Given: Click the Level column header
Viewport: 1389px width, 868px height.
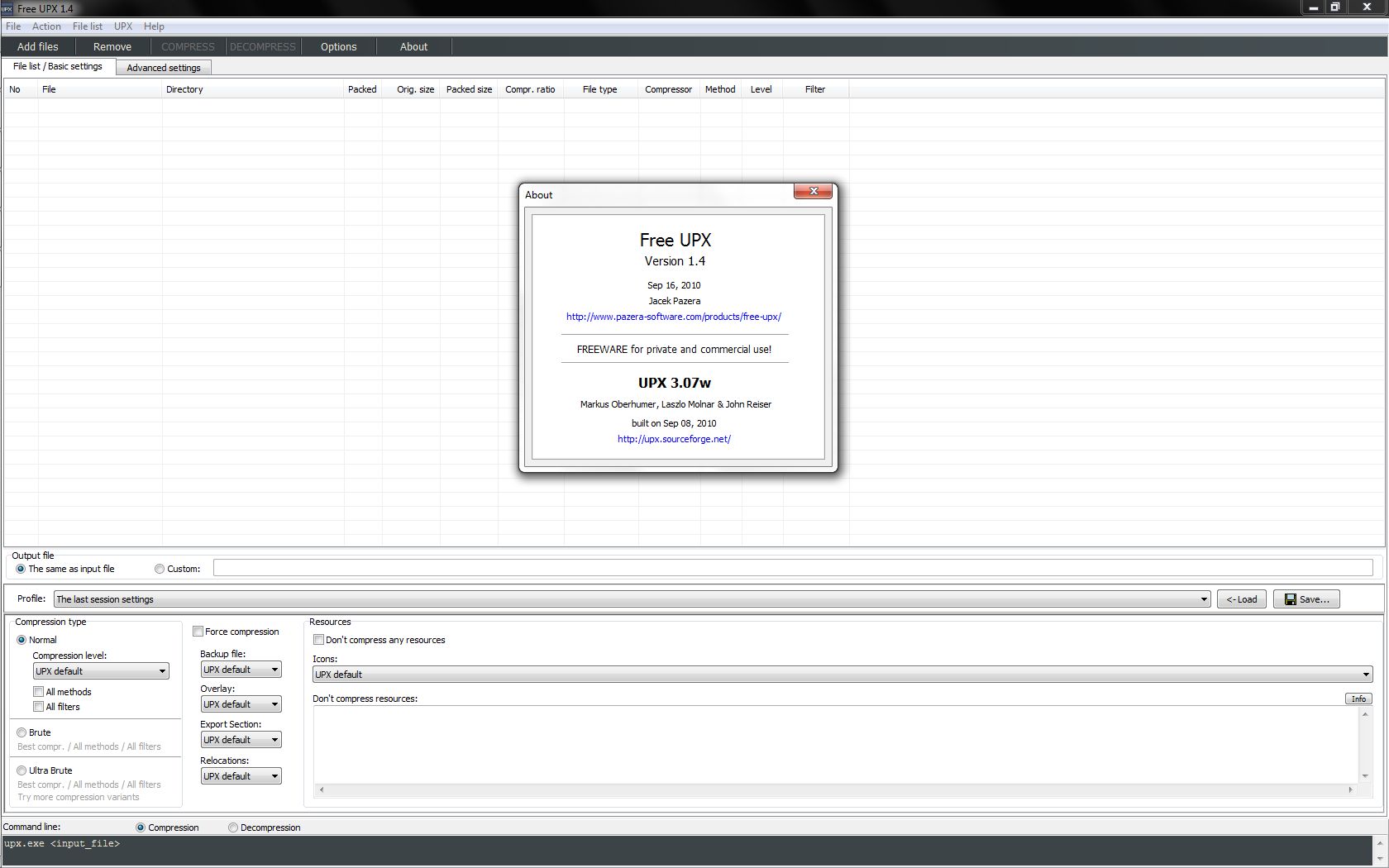Looking at the screenshot, I should (x=761, y=89).
